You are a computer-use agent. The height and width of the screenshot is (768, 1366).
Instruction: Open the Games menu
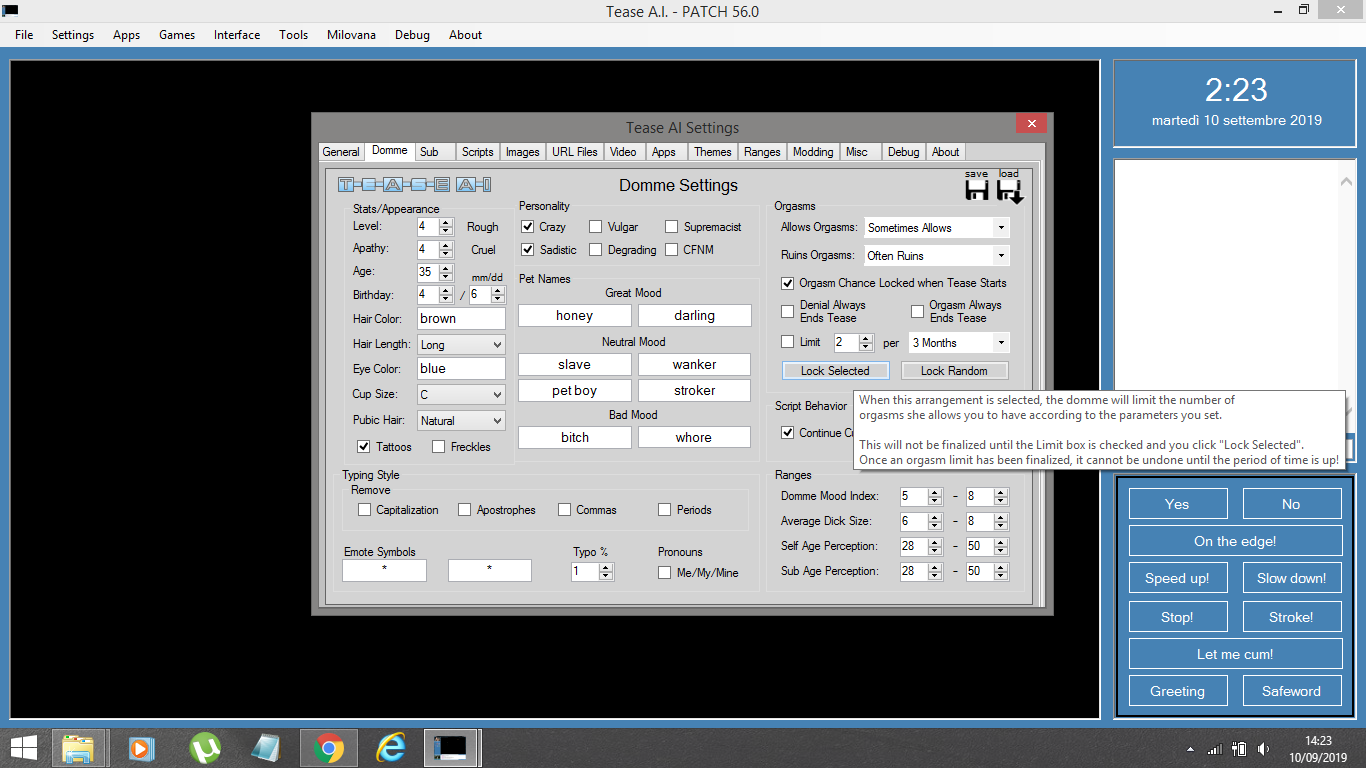click(177, 35)
